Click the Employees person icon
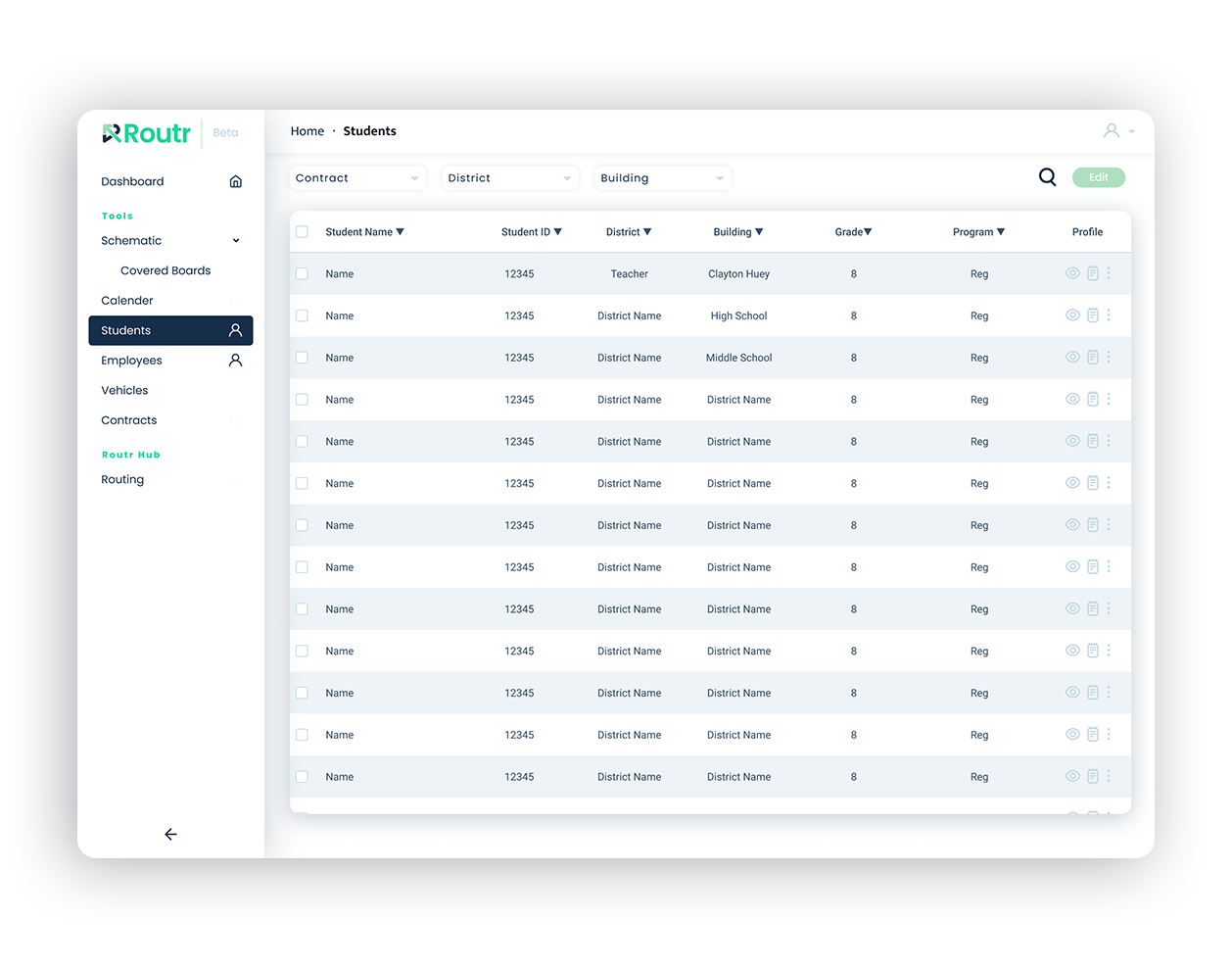Viewport: 1232px width, 968px height. tap(235, 361)
